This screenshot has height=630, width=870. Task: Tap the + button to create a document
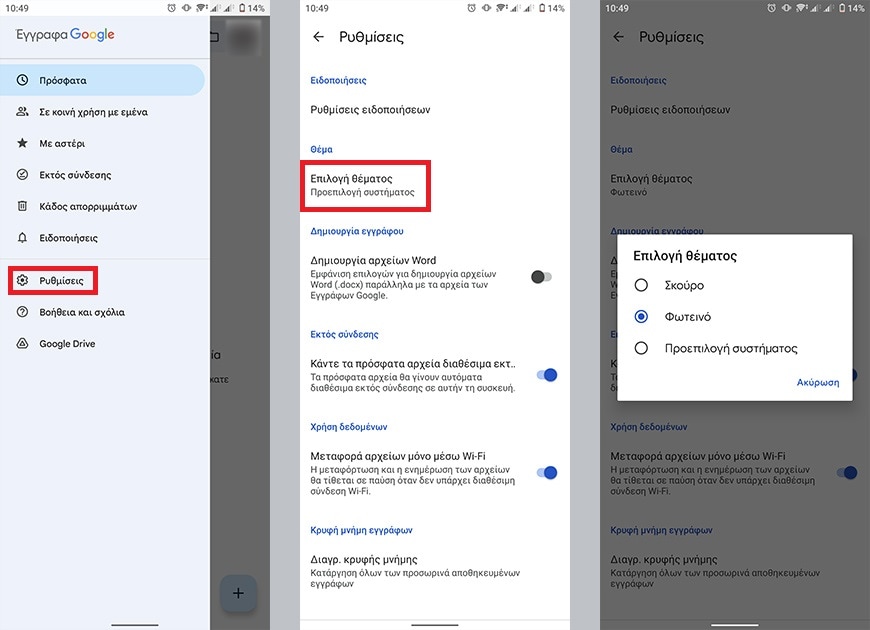(238, 593)
